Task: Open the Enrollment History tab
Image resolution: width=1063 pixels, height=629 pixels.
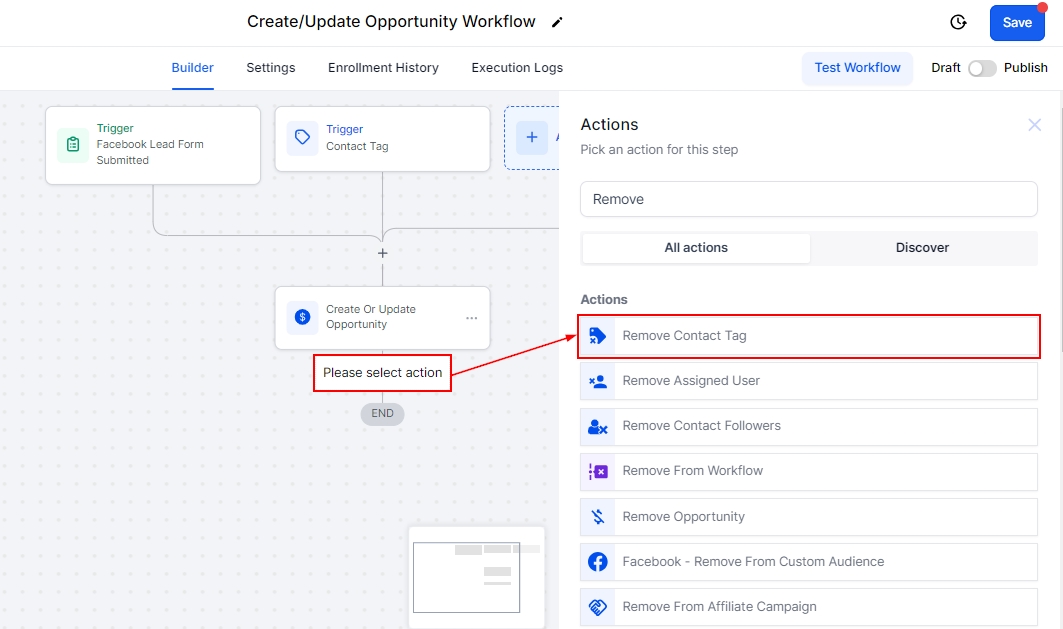Action: [x=383, y=68]
